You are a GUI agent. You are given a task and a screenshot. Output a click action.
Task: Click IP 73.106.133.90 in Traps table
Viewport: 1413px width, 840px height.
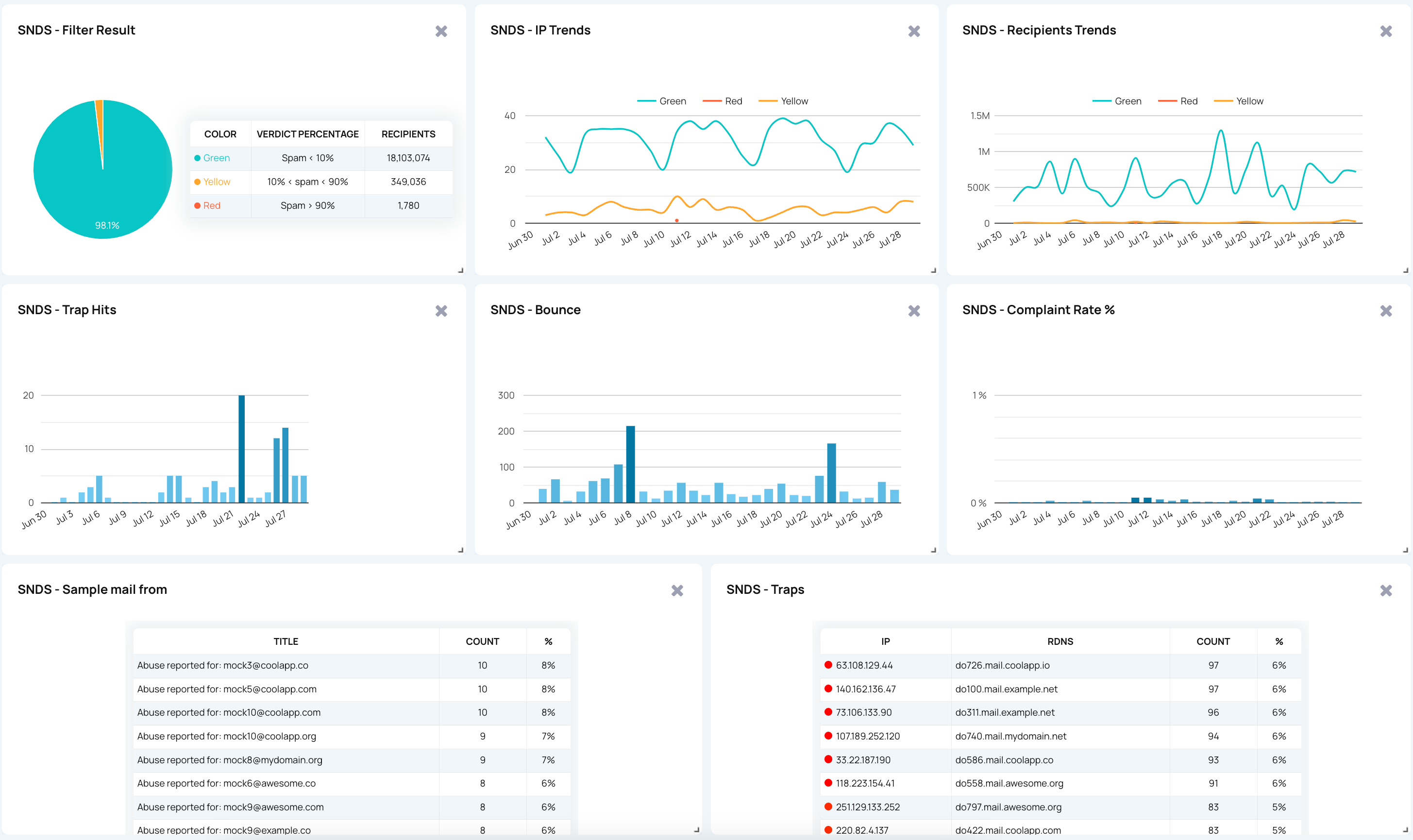863,712
